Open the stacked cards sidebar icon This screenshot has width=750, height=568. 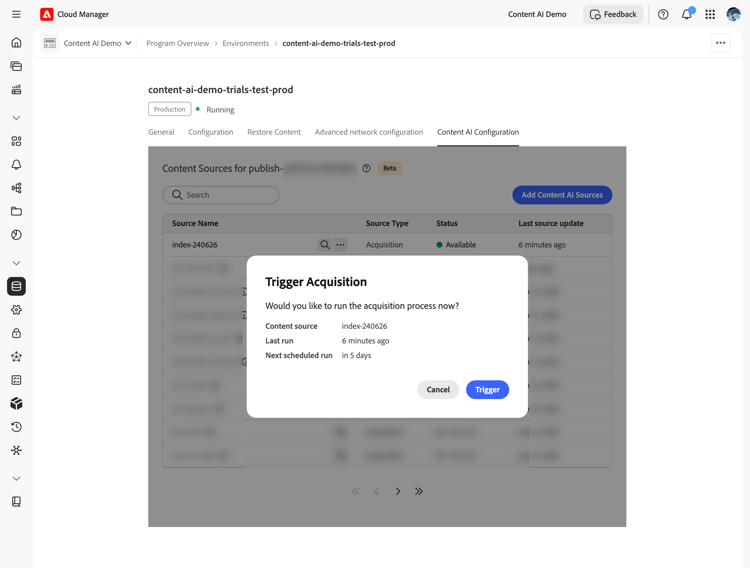16,66
